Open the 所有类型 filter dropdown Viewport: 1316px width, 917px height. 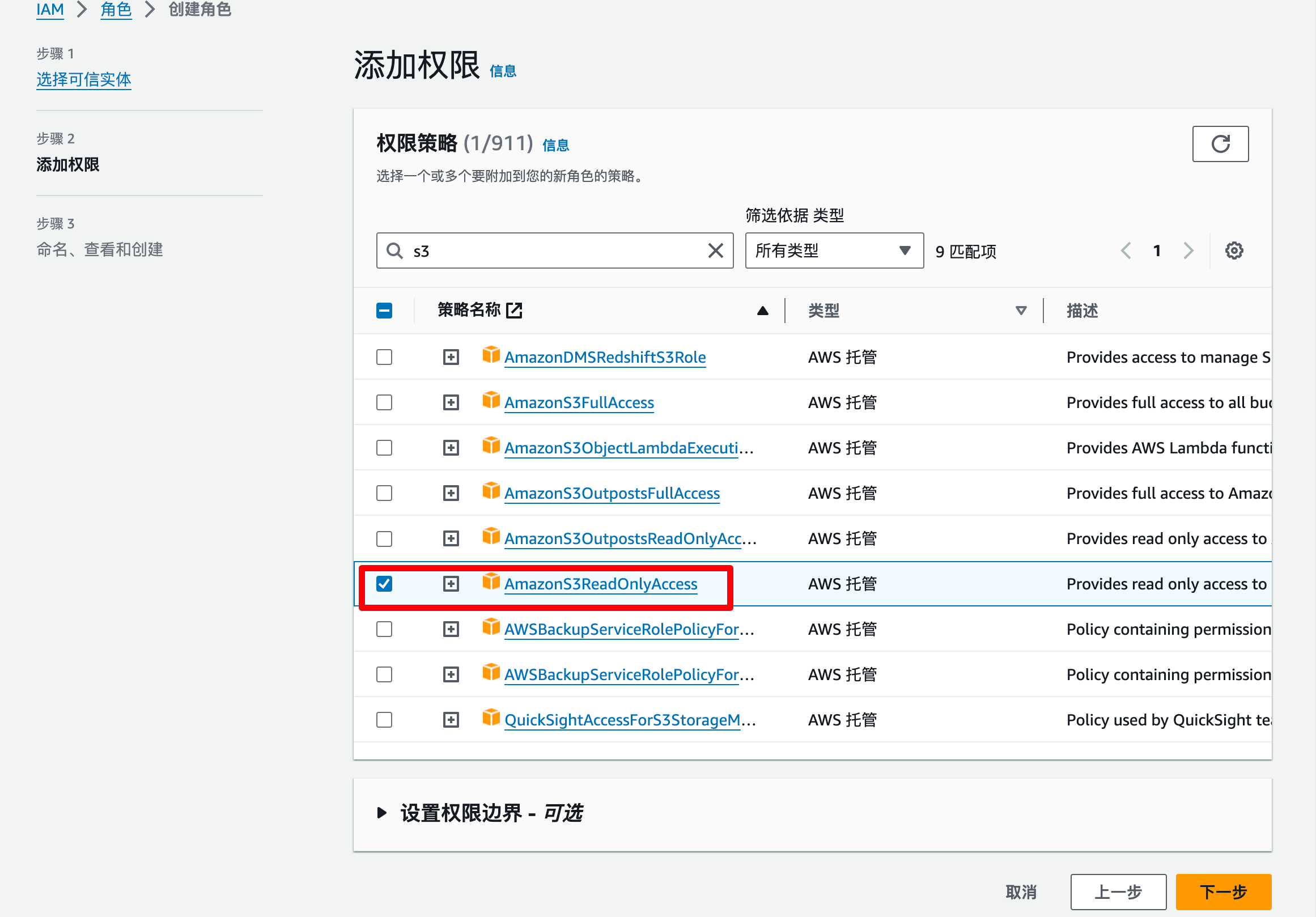pos(834,251)
